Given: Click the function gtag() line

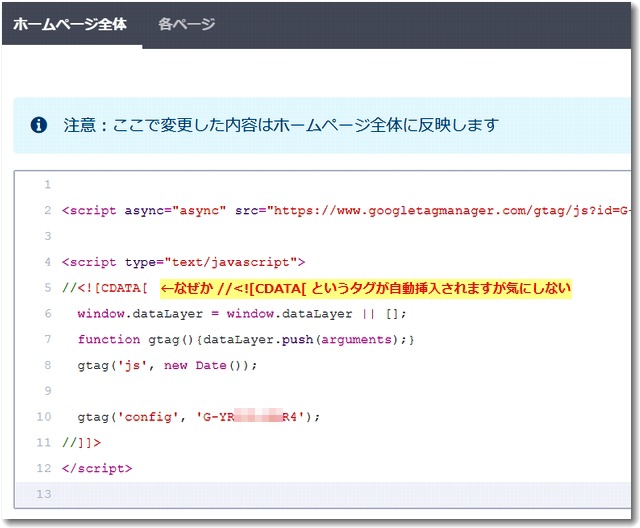Looking at the screenshot, I should [x=246, y=339].
